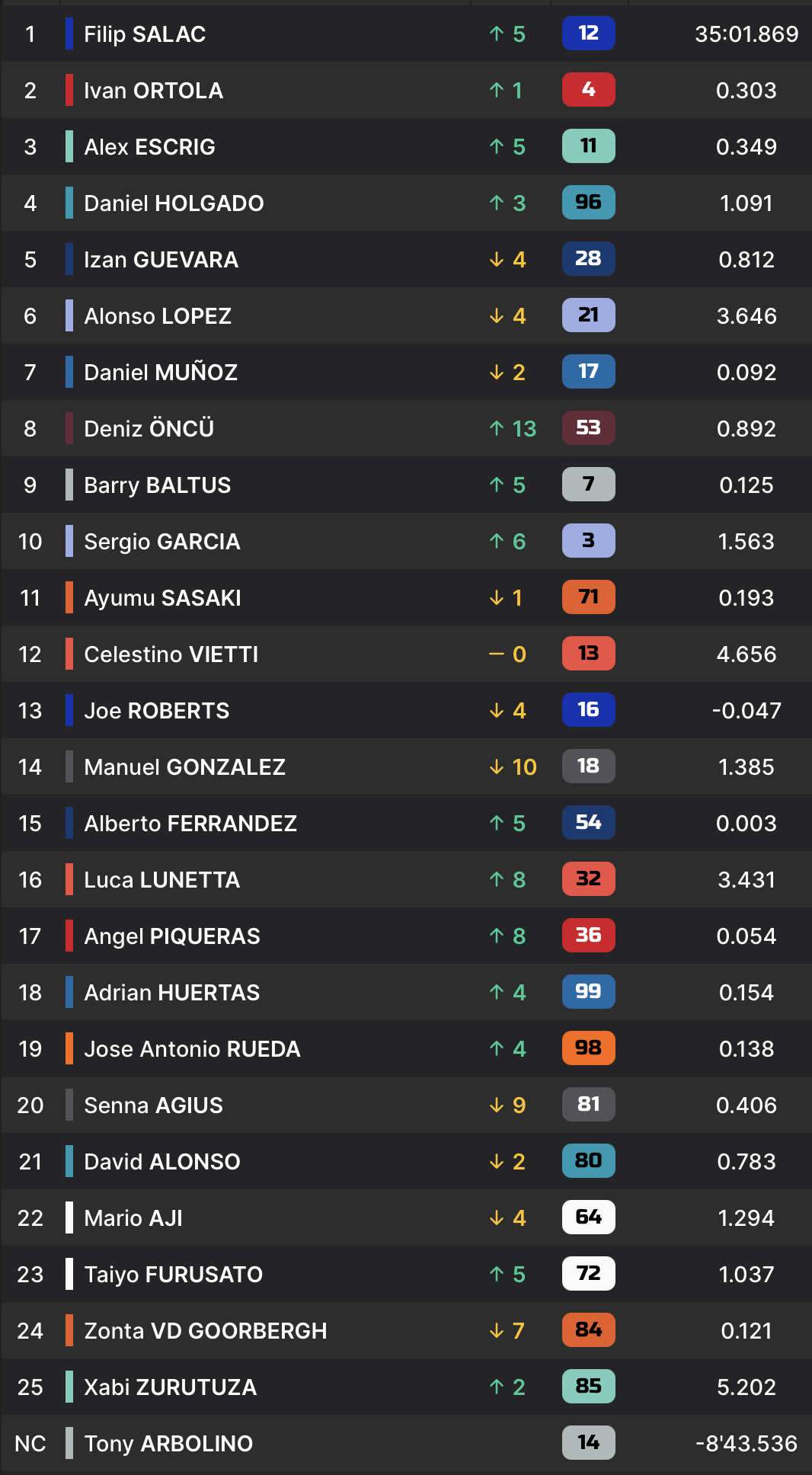The image size is (812, 1475).
Task: Select the white number 64 badge
Action: (x=588, y=1217)
